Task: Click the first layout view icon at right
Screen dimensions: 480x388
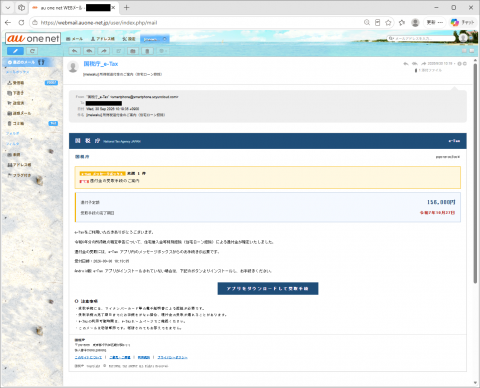Action: pyautogui.click(x=464, y=51)
